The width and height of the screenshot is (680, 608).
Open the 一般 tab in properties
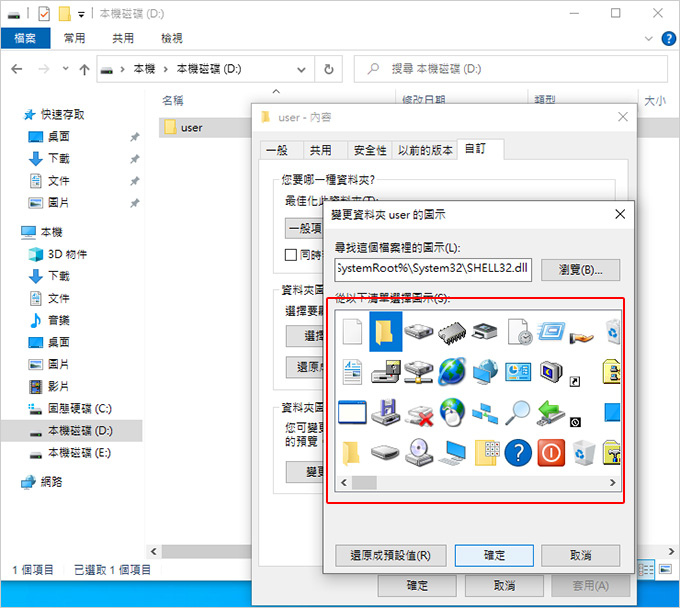(x=281, y=150)
